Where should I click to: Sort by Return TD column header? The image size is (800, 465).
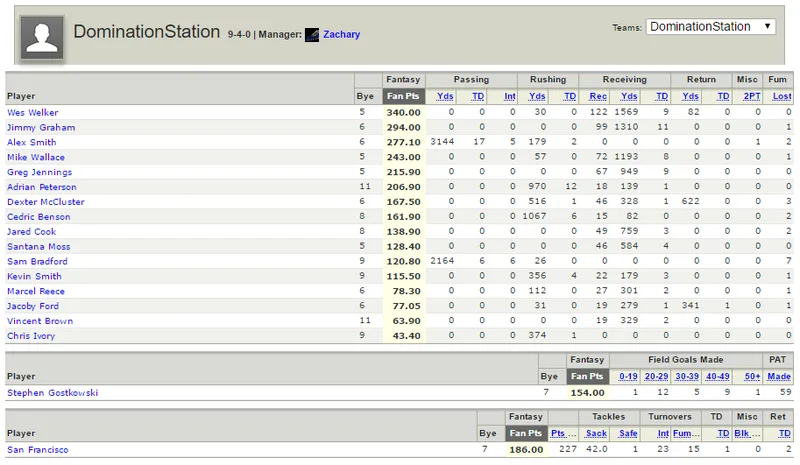(x=723, y=96)
